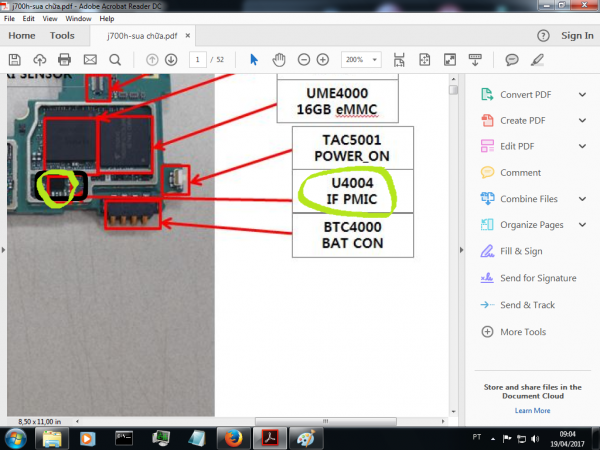600x450 pixels.
Task: Open the read mode toolbar icon
Action: [475, 60]
